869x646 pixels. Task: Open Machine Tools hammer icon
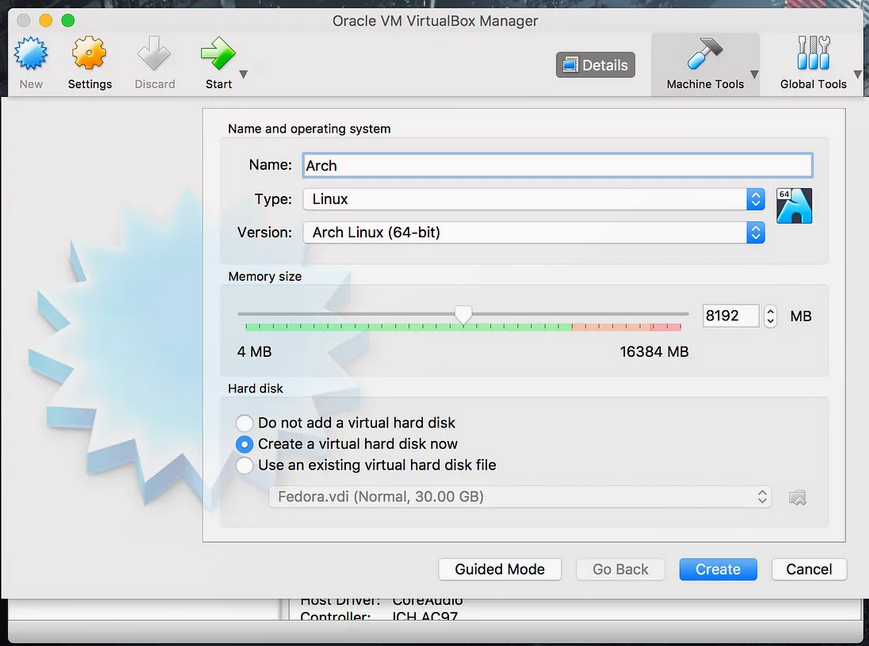(705, 54)
